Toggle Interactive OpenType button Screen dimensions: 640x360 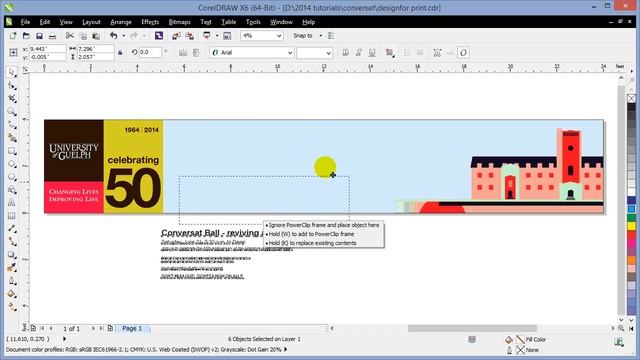(x=463, y=53)
